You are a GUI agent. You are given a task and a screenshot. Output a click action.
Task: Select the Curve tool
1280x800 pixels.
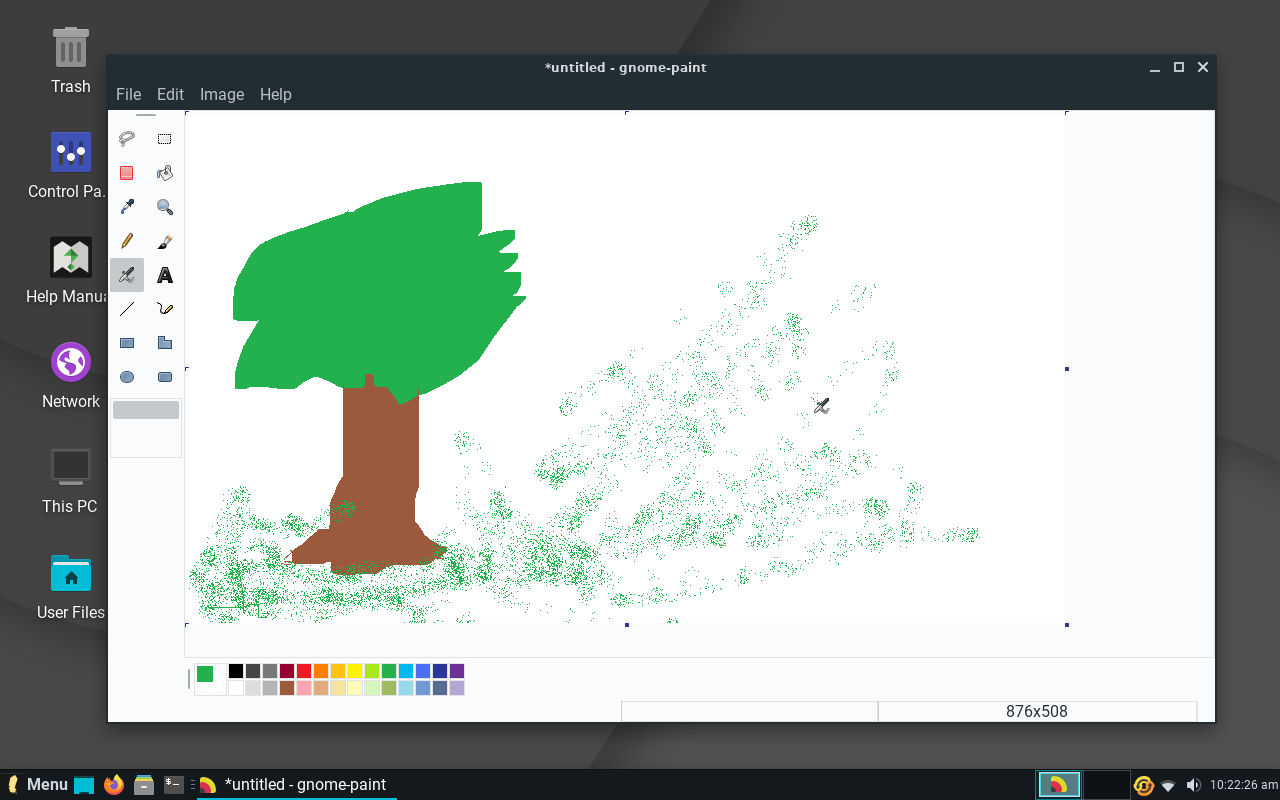tap(164, 309)
